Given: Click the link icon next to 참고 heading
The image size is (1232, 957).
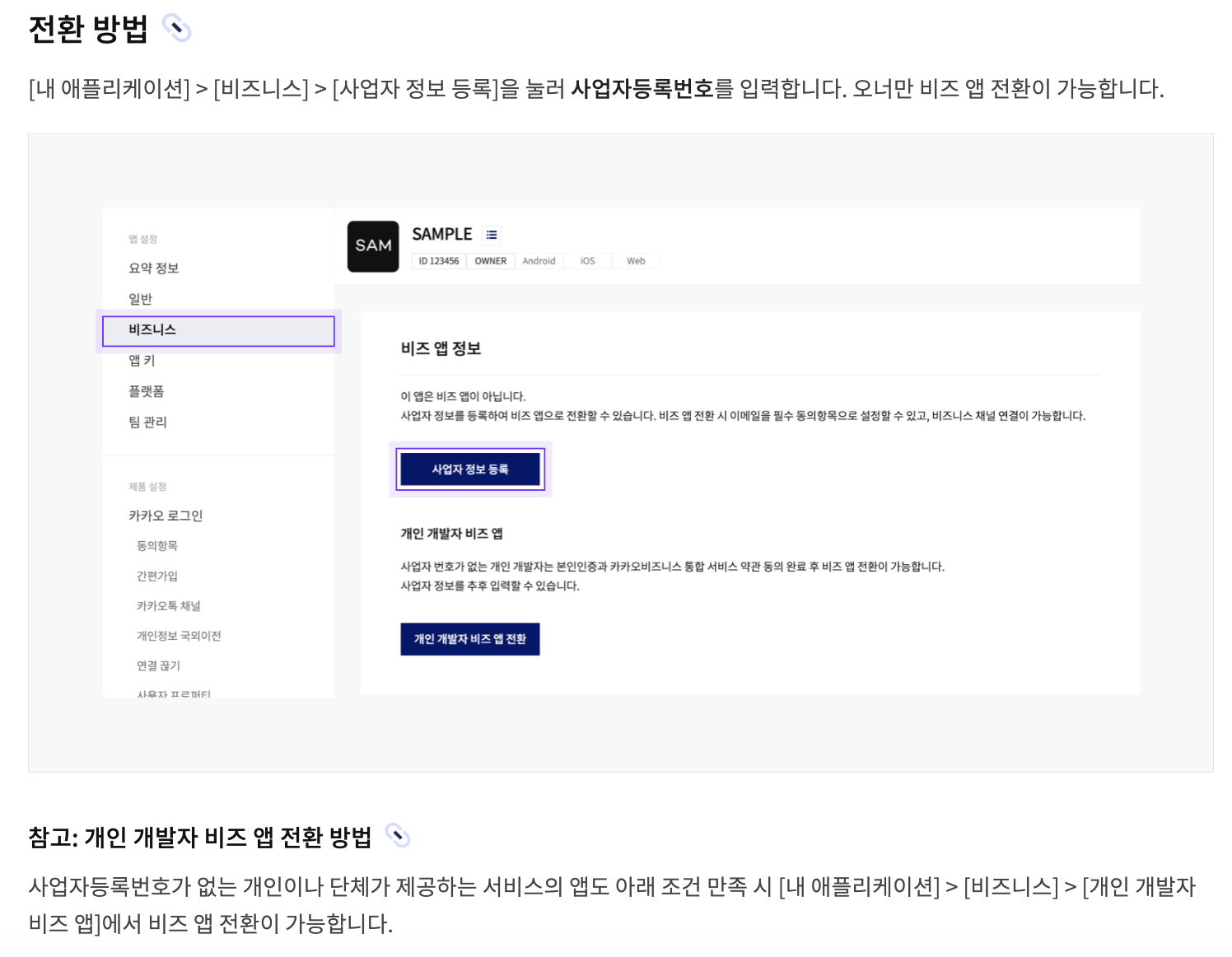Looking at the screenshot, I should pos(399,836).
